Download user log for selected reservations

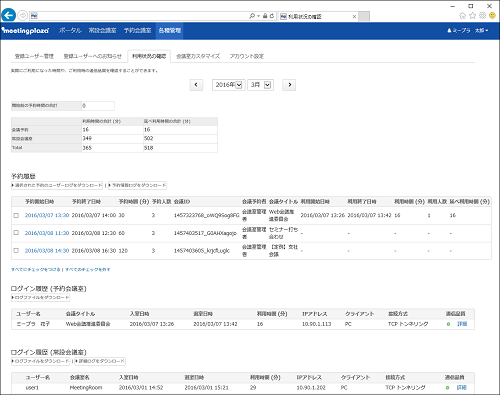(x=57, y=185)
